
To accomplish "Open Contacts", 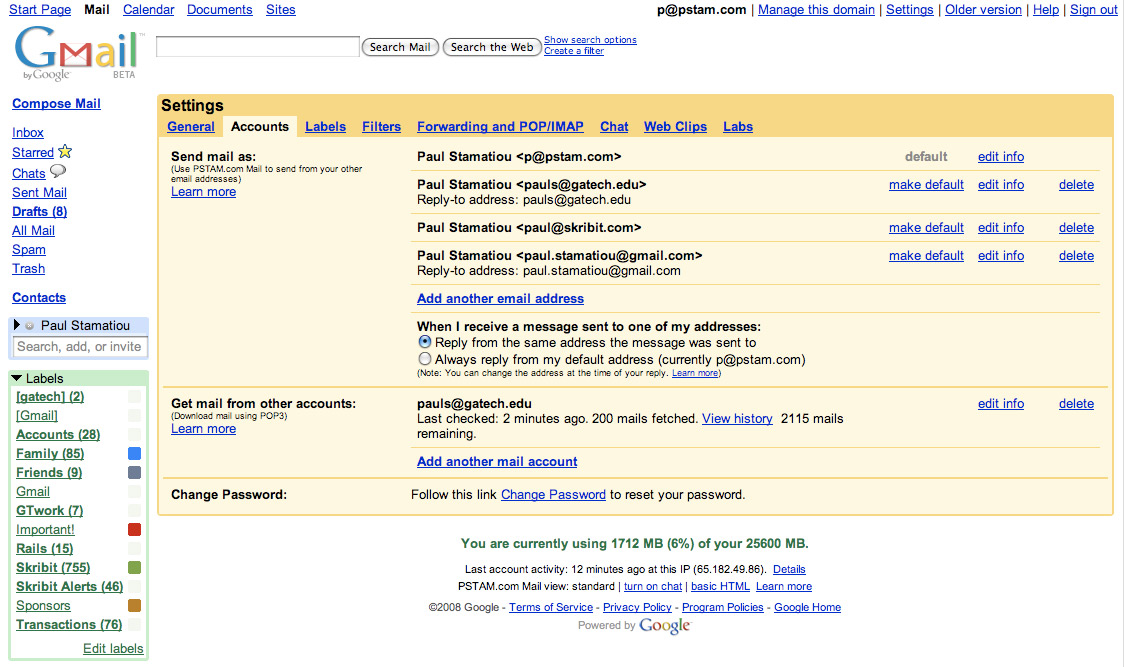I will pyautogui.click(x=39, y=298).
